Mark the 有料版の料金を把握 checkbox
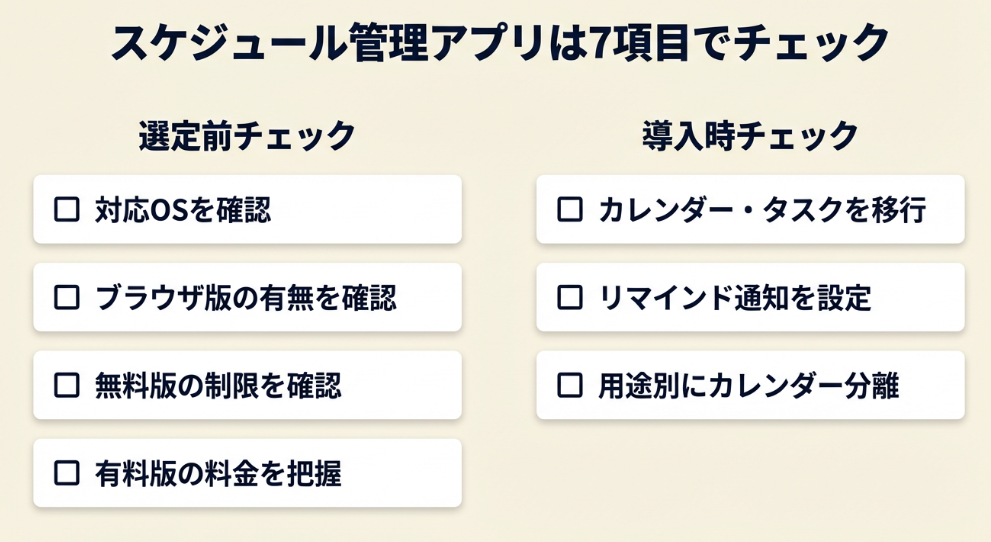 [x=67, y=473]
